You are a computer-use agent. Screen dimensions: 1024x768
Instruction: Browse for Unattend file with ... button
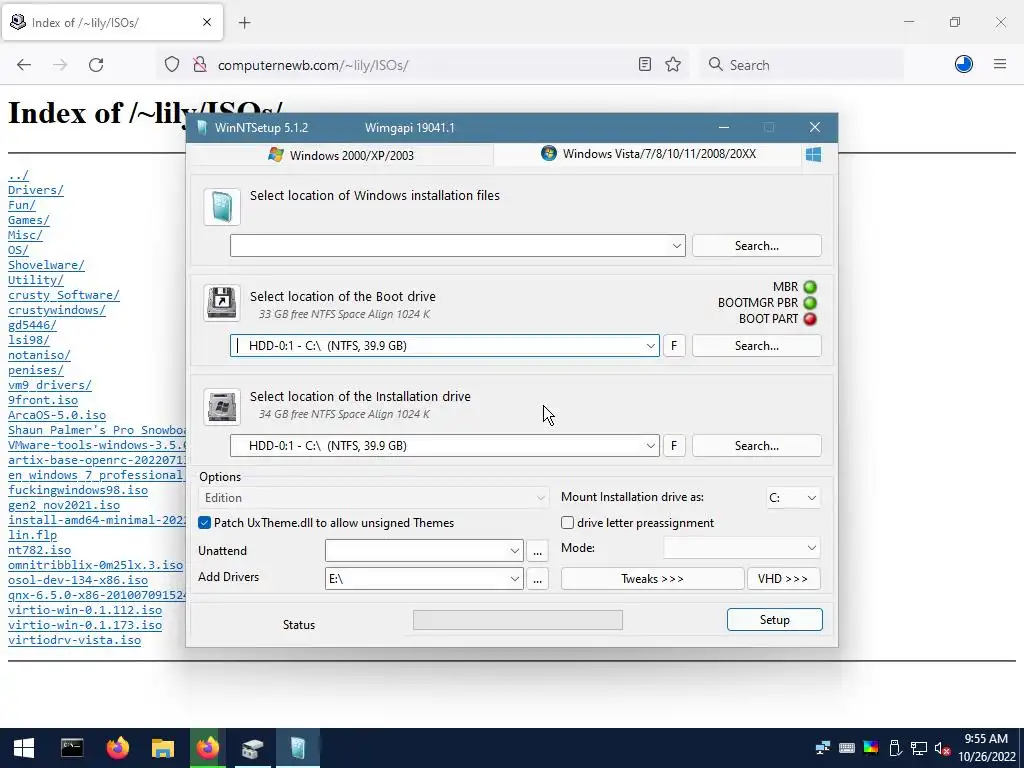coord(537,551)
